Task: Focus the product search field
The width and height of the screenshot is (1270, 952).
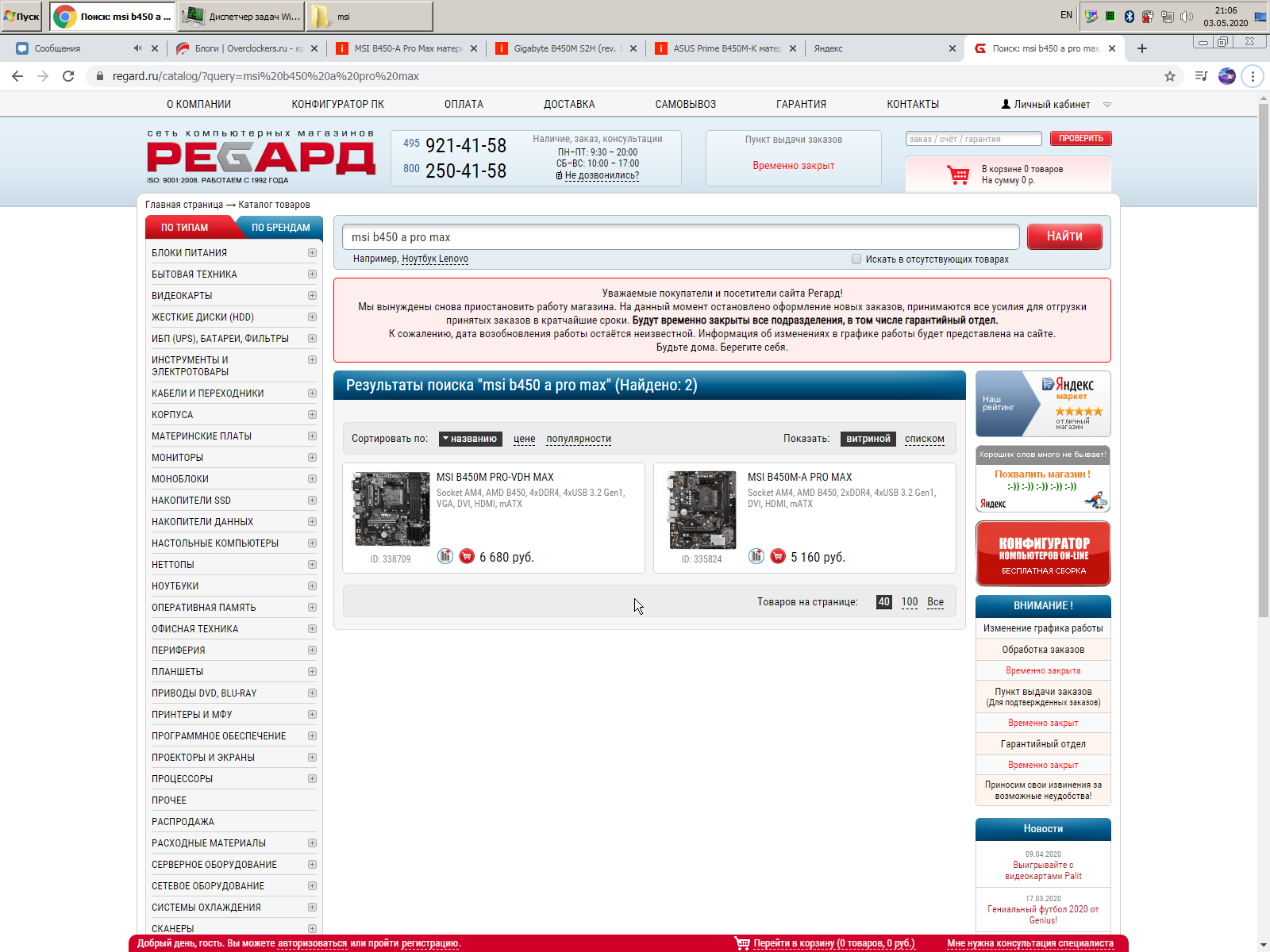Action: click(x=680, y=237)
